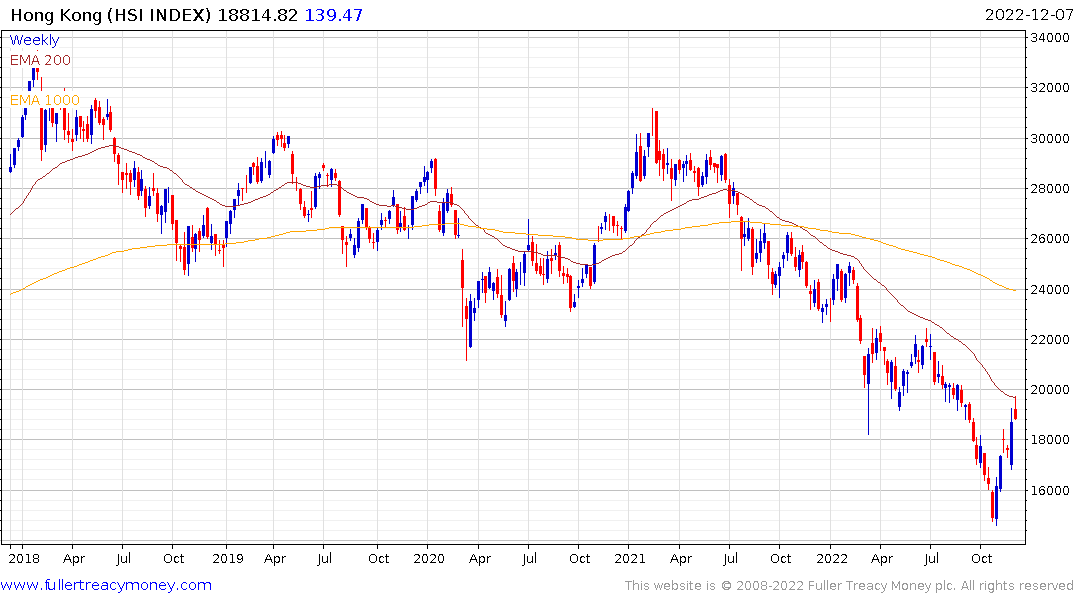Click the 2021 time axis label
1075x600 pixels.
click(630, 558)
